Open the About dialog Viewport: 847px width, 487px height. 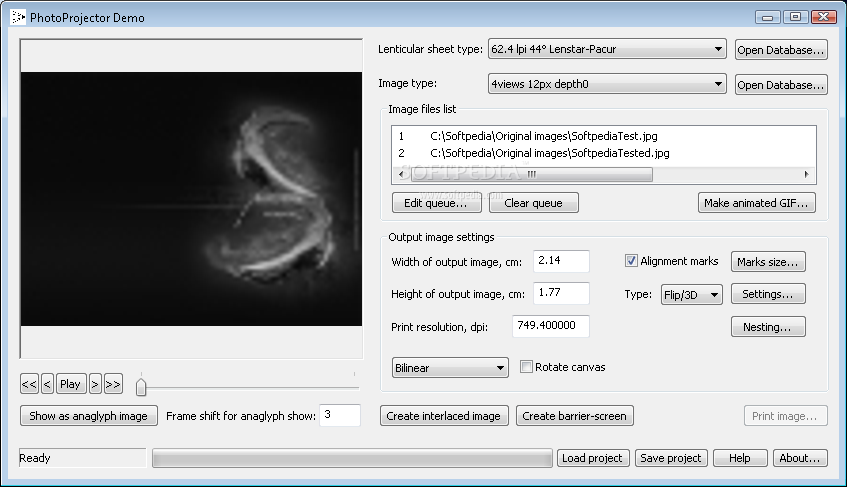(x=800, y=458)
